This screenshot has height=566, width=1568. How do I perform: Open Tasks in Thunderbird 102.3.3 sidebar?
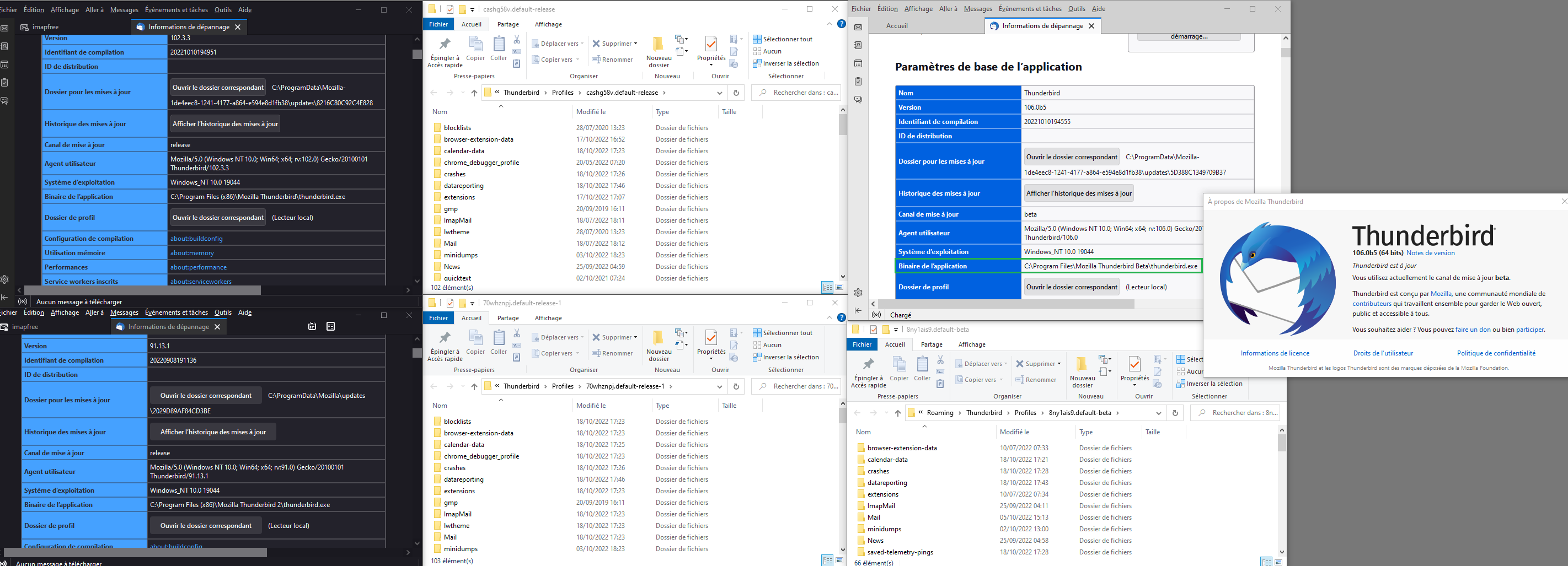point(4,83)
